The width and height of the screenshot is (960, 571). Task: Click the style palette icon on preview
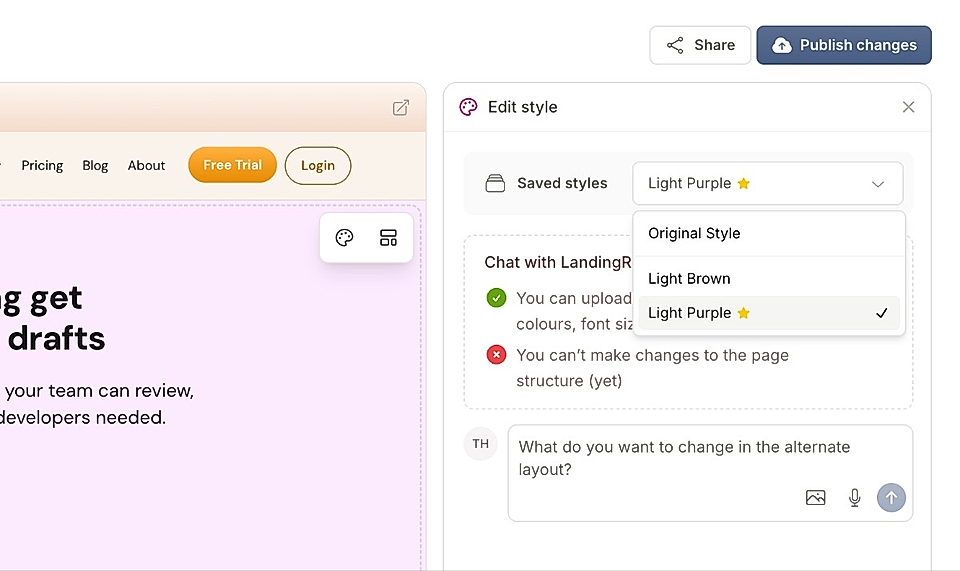(x=344, y=237)
